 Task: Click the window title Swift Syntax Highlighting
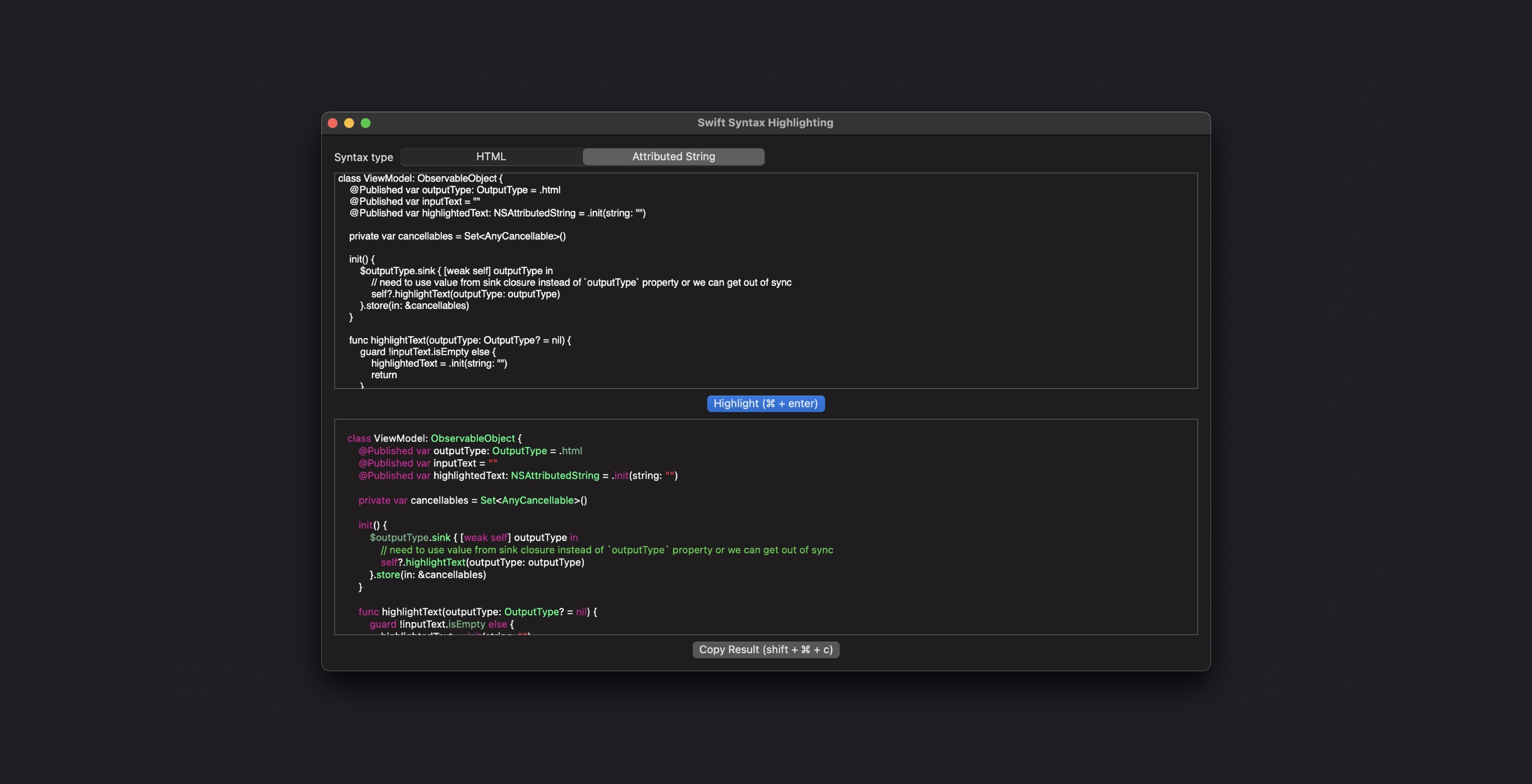coord(766,122)
